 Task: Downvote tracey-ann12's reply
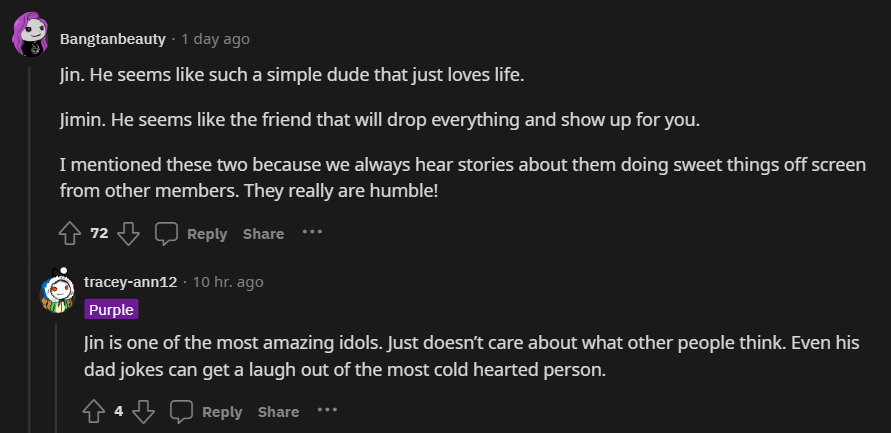click(x=144, y=411)
